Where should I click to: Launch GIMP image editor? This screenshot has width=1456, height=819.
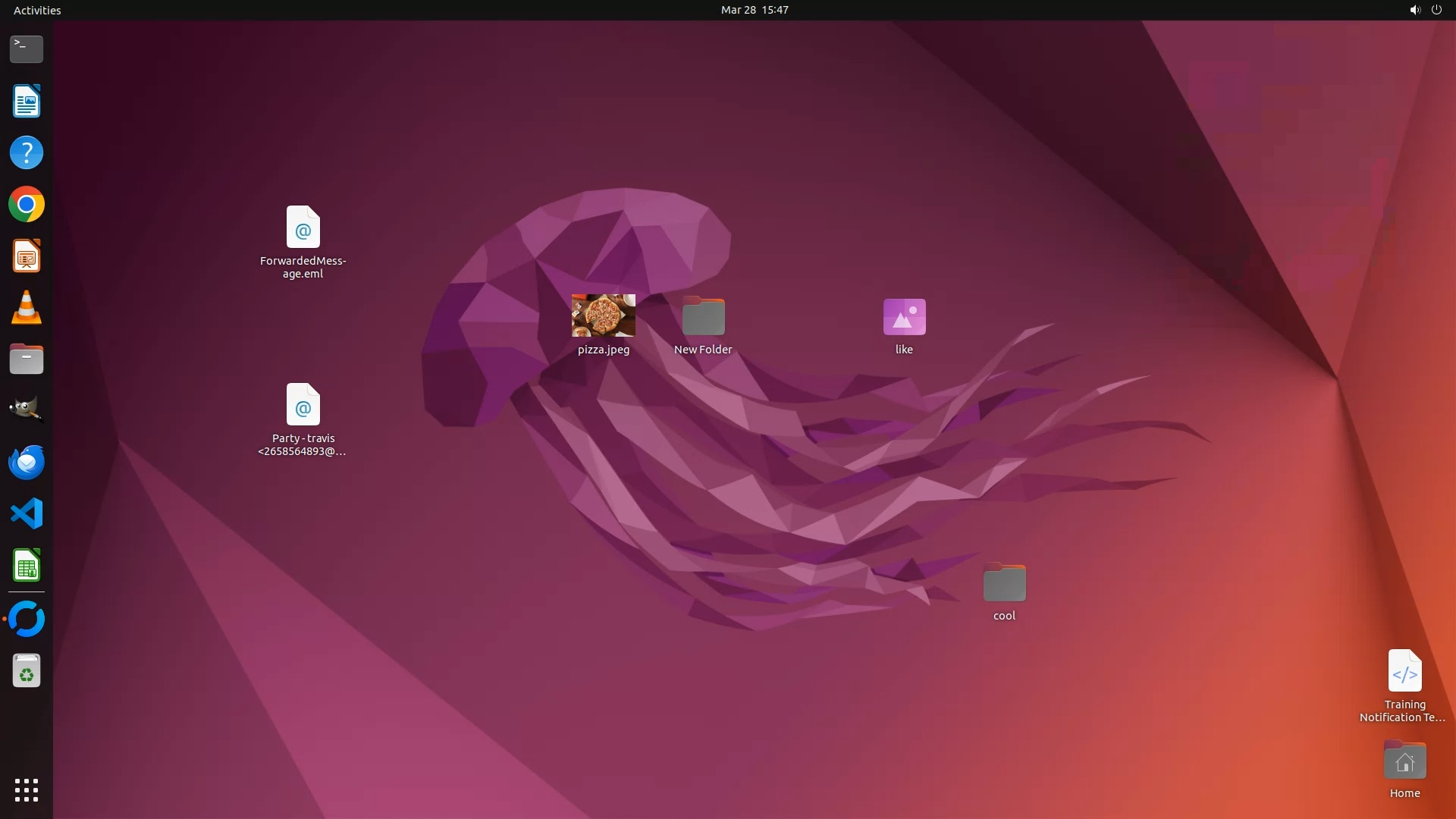[27, 410]
